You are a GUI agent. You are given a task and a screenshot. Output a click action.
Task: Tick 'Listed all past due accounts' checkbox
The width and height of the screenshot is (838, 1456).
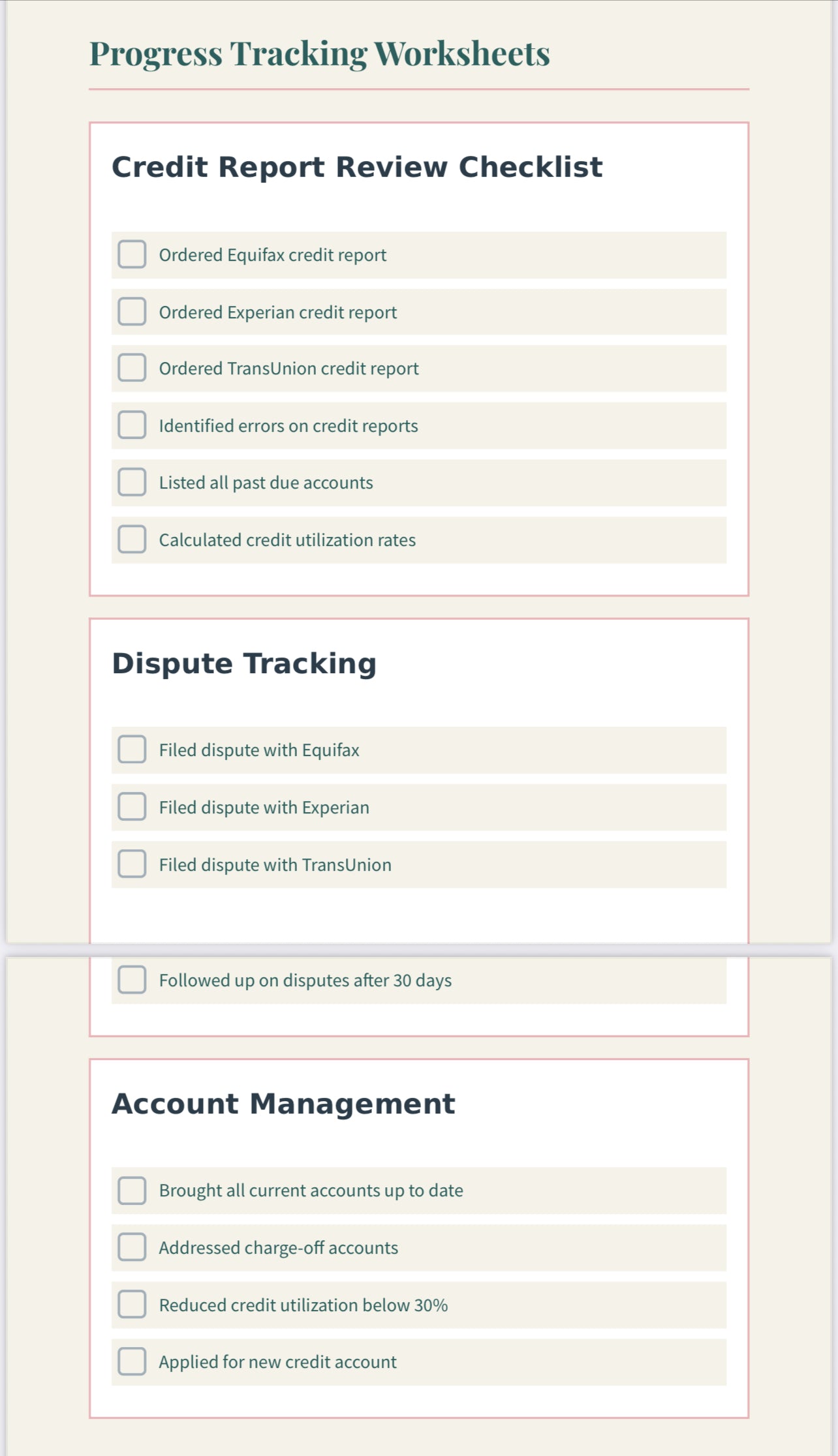[132, 483]
